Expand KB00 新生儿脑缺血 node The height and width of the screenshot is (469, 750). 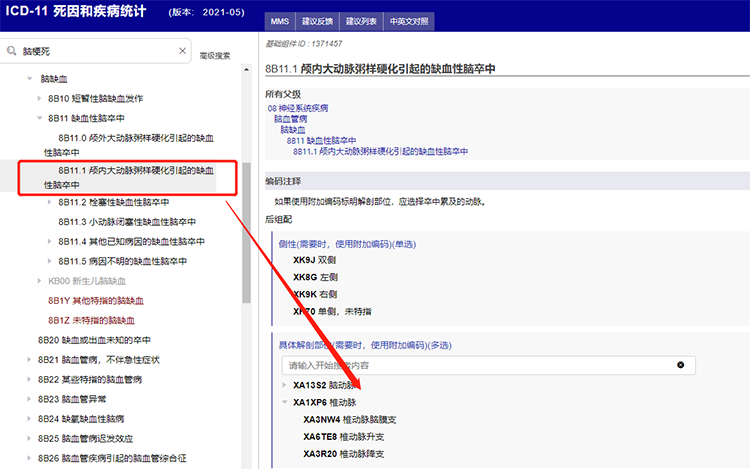coord(39,281)
